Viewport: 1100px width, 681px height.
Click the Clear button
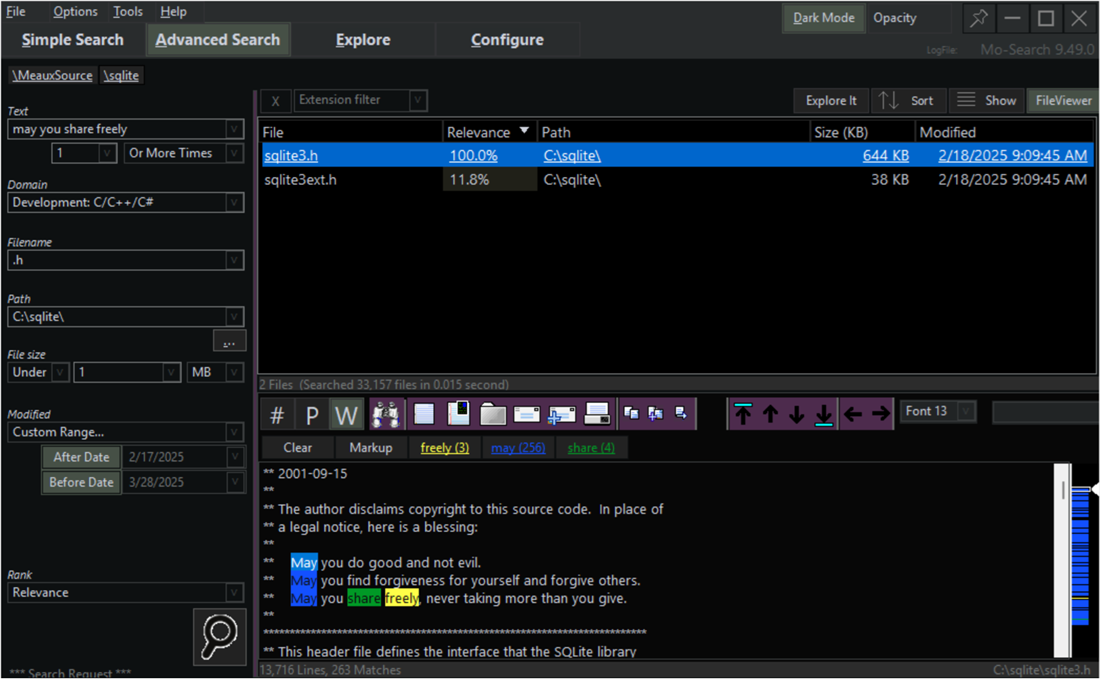click(297, 448)
